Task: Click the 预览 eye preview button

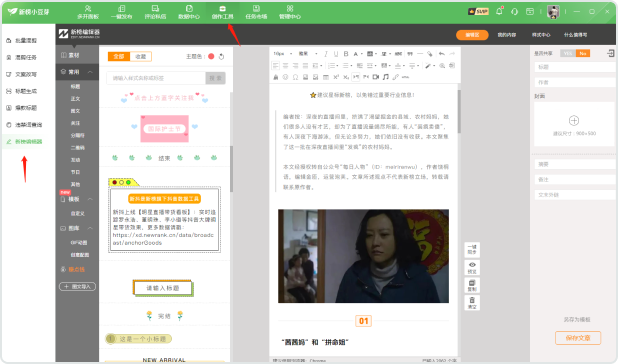Action: pyautogui.click(x=472, y=267)
